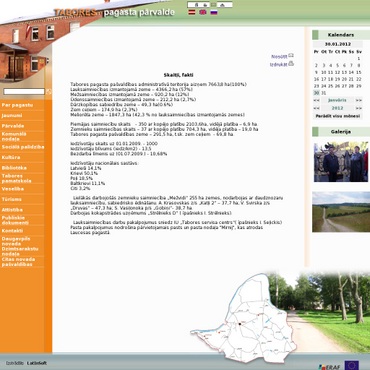
Task: Go to previous year in the calendar
Action: tap(316, 108)
